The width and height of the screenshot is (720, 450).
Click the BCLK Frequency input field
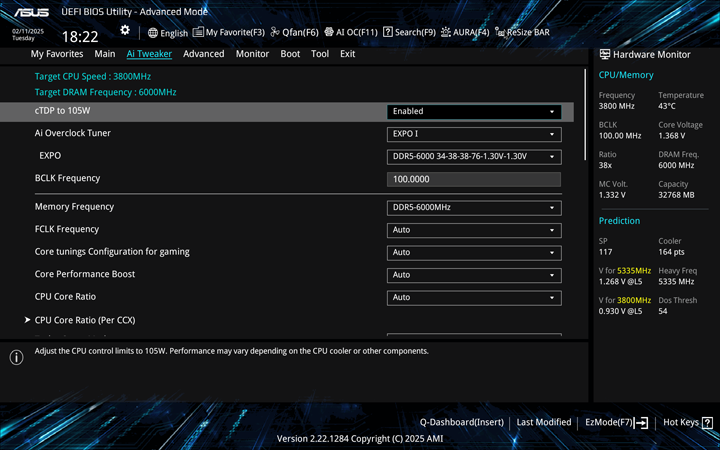tap(473, 179)
